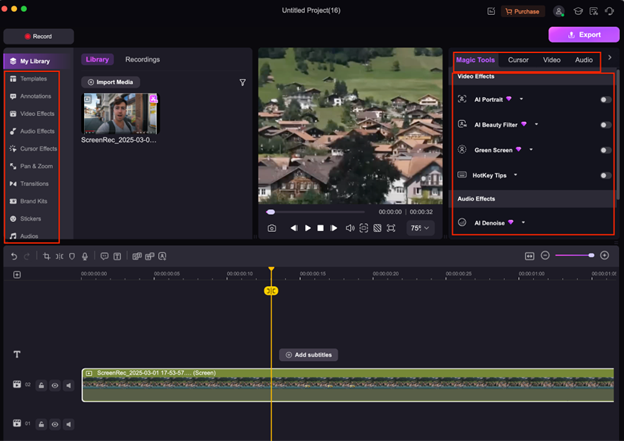Expand the AI Beauty Filter dropdown arrow
The height and width of the screenshot is (441, 624).
[536, 125]
